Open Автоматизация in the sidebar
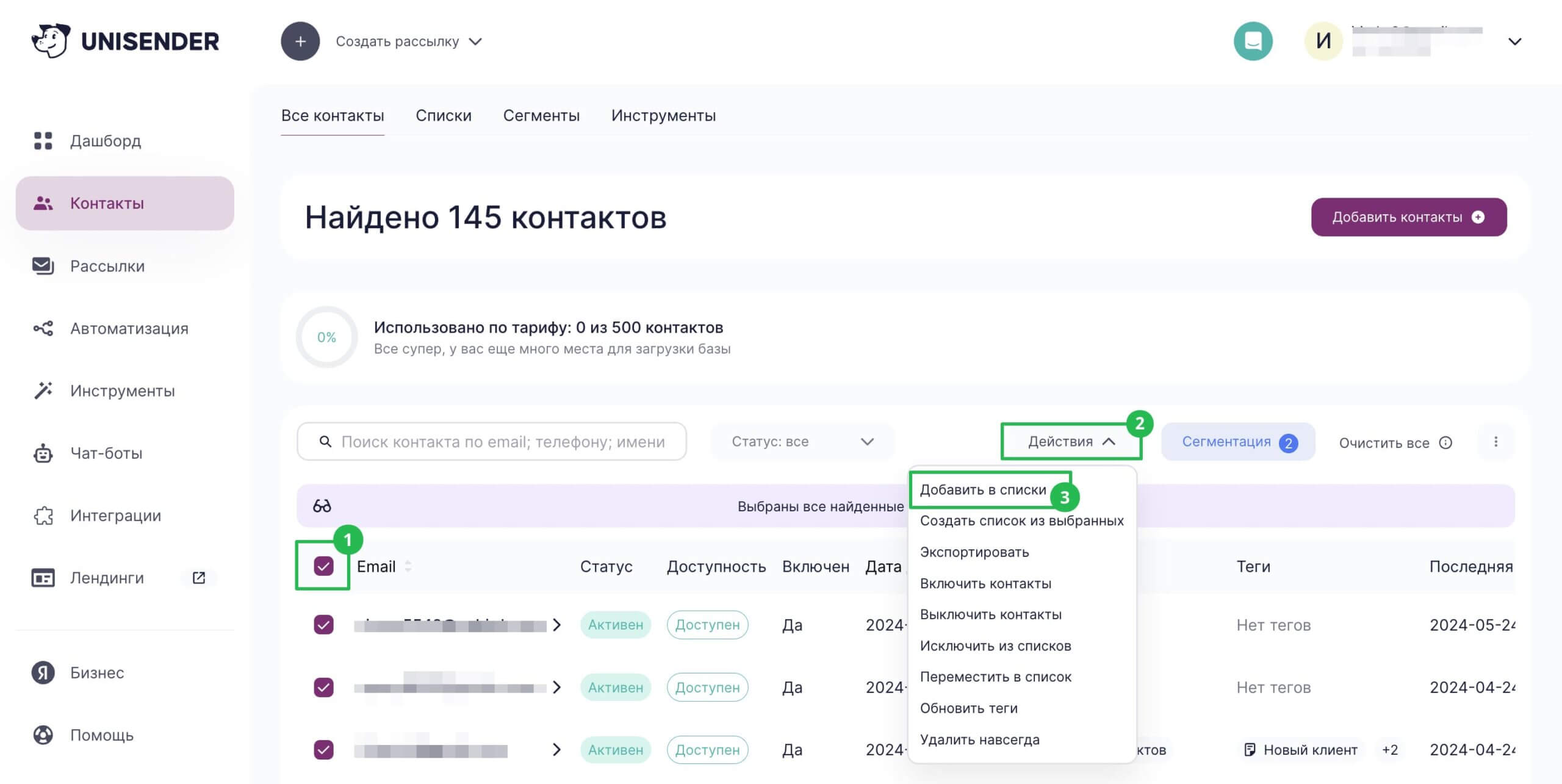 (x=129, y=328)
